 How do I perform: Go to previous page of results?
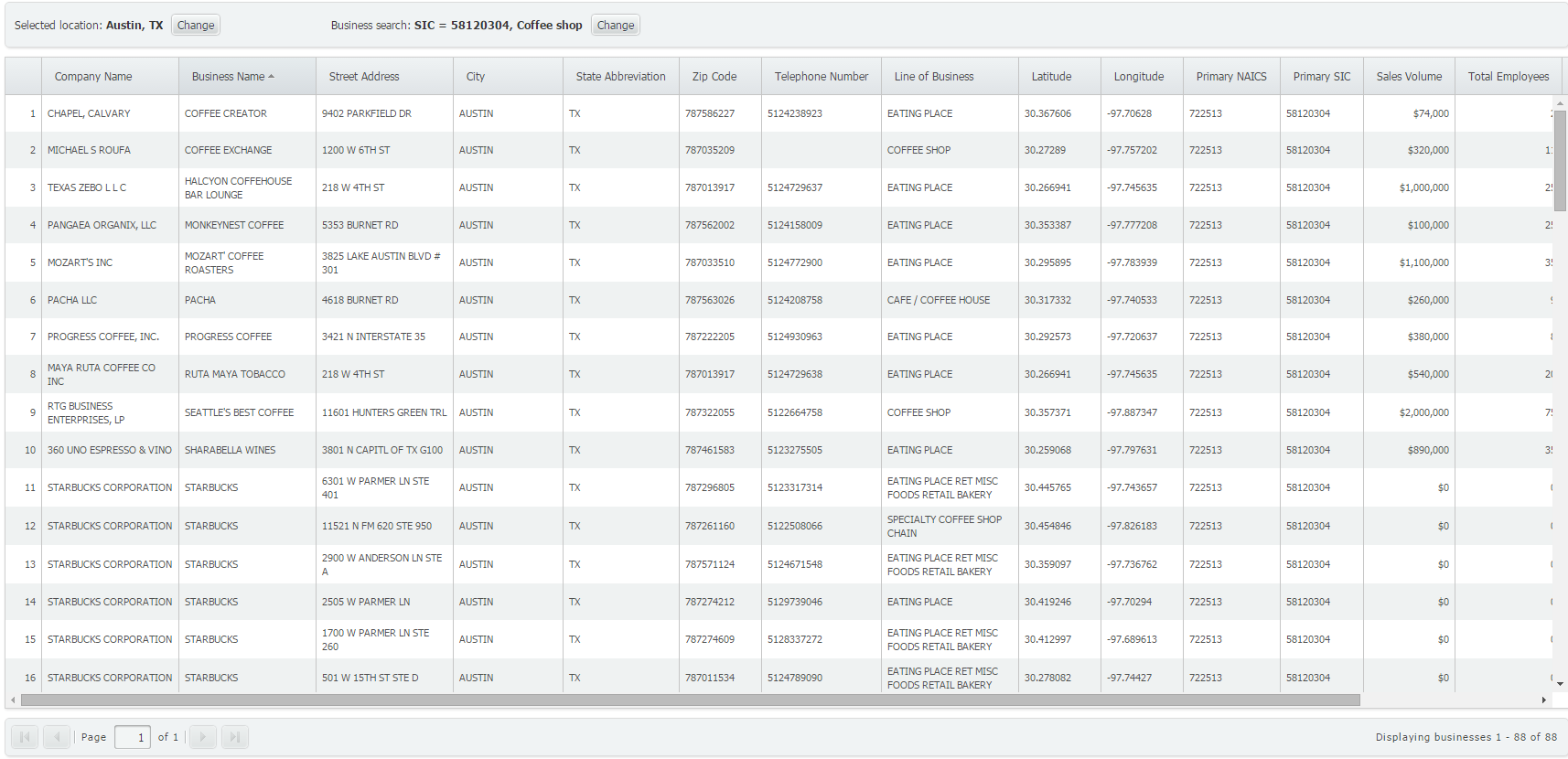(x=57, y=737)
